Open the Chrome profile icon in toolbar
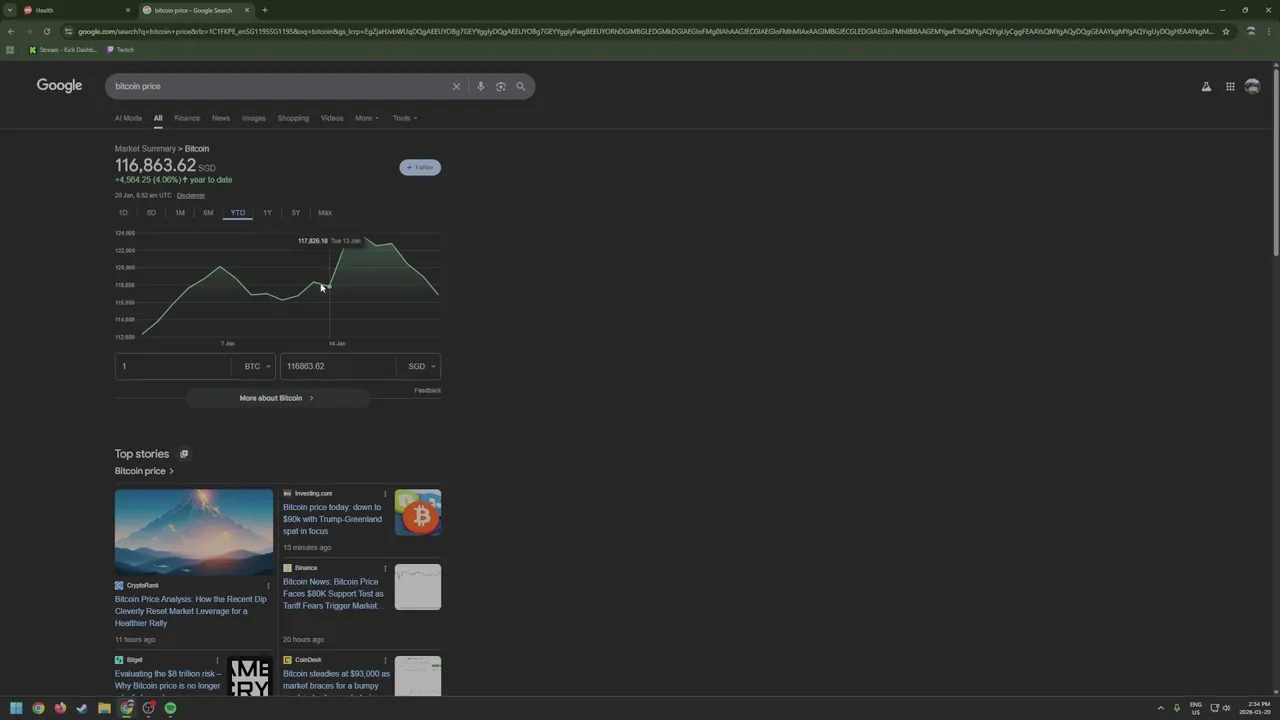1280x720 pixels. tap(1250, 31)
